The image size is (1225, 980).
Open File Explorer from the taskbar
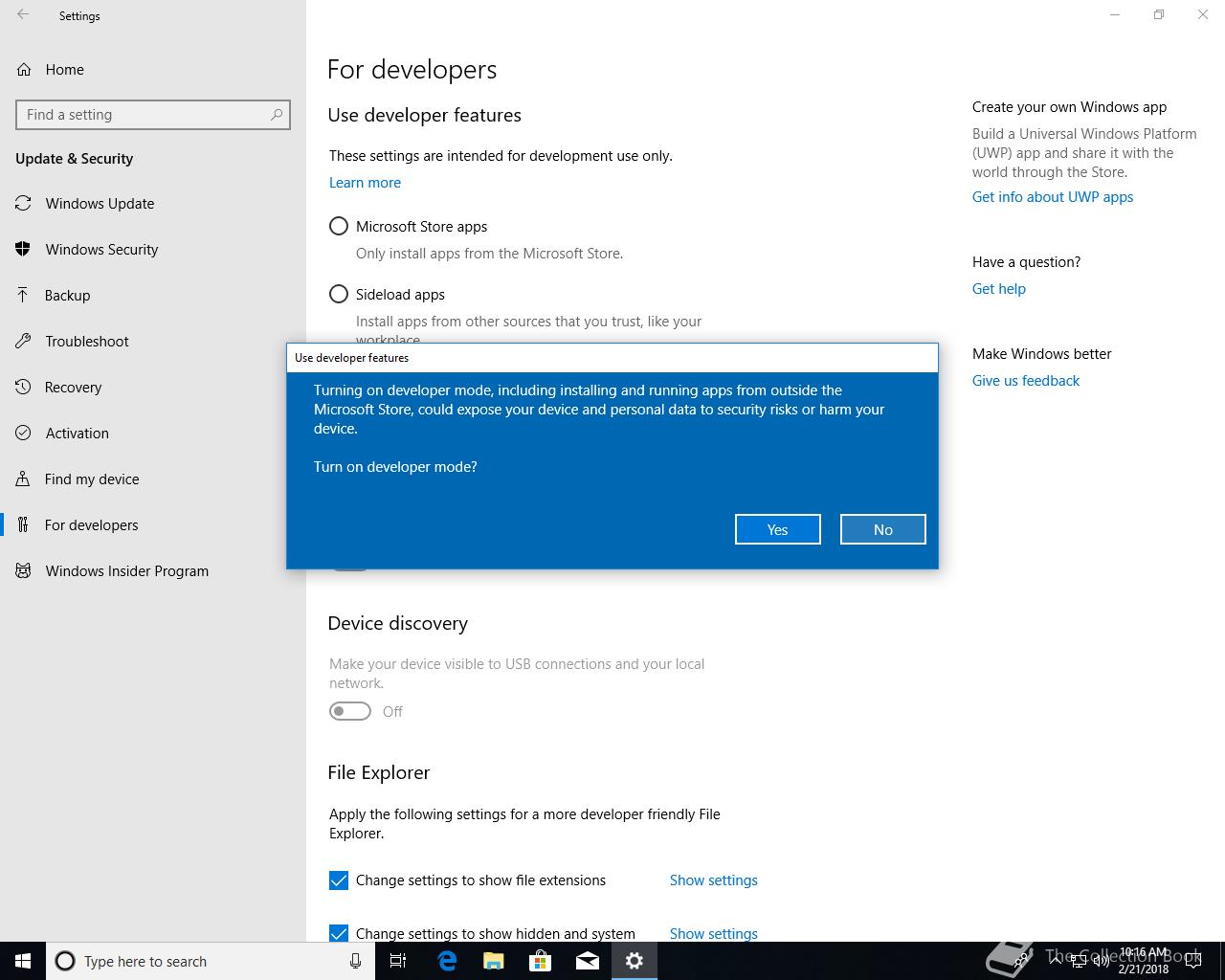(x=494, y=961)
